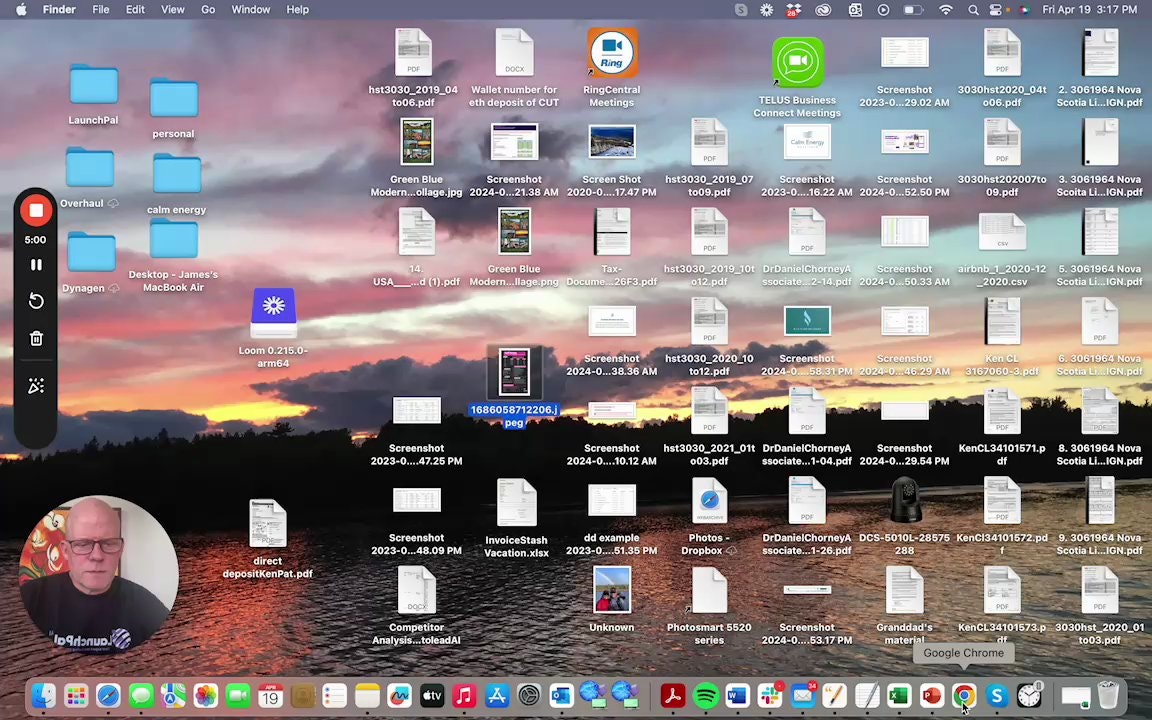Screen dimensions: 1152x720
Task: Open the File menu
Action: click(101, 9)
